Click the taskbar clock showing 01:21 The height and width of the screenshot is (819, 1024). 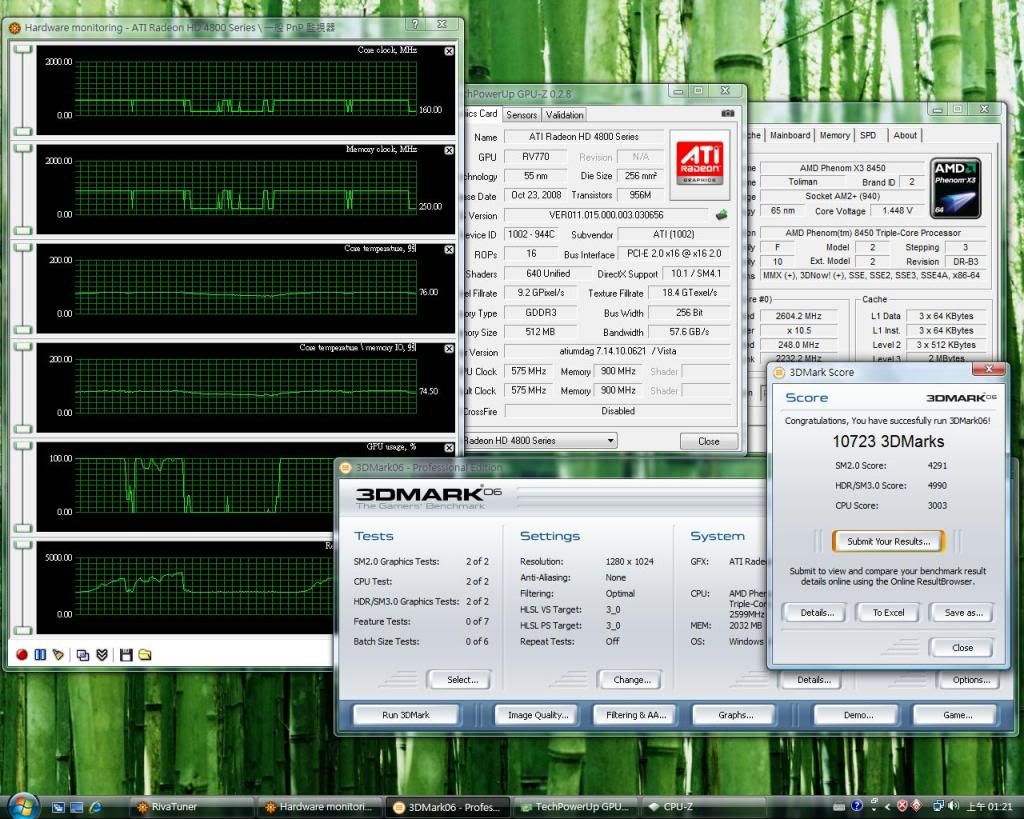[x=990, y=807]
